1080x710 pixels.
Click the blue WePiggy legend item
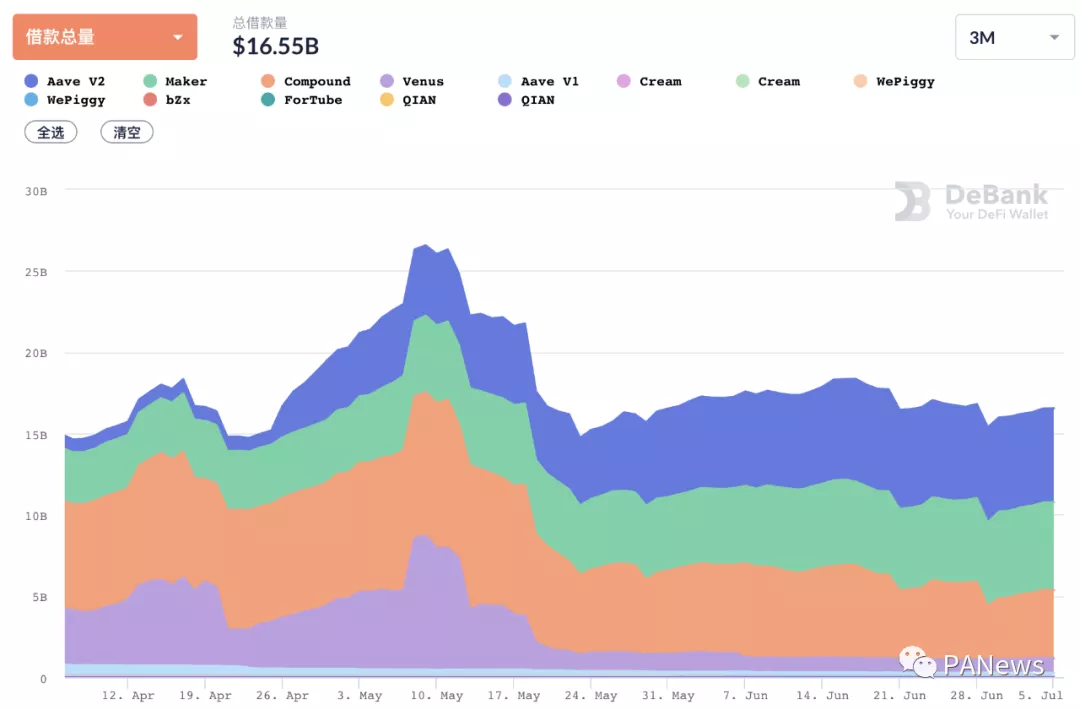66,100
